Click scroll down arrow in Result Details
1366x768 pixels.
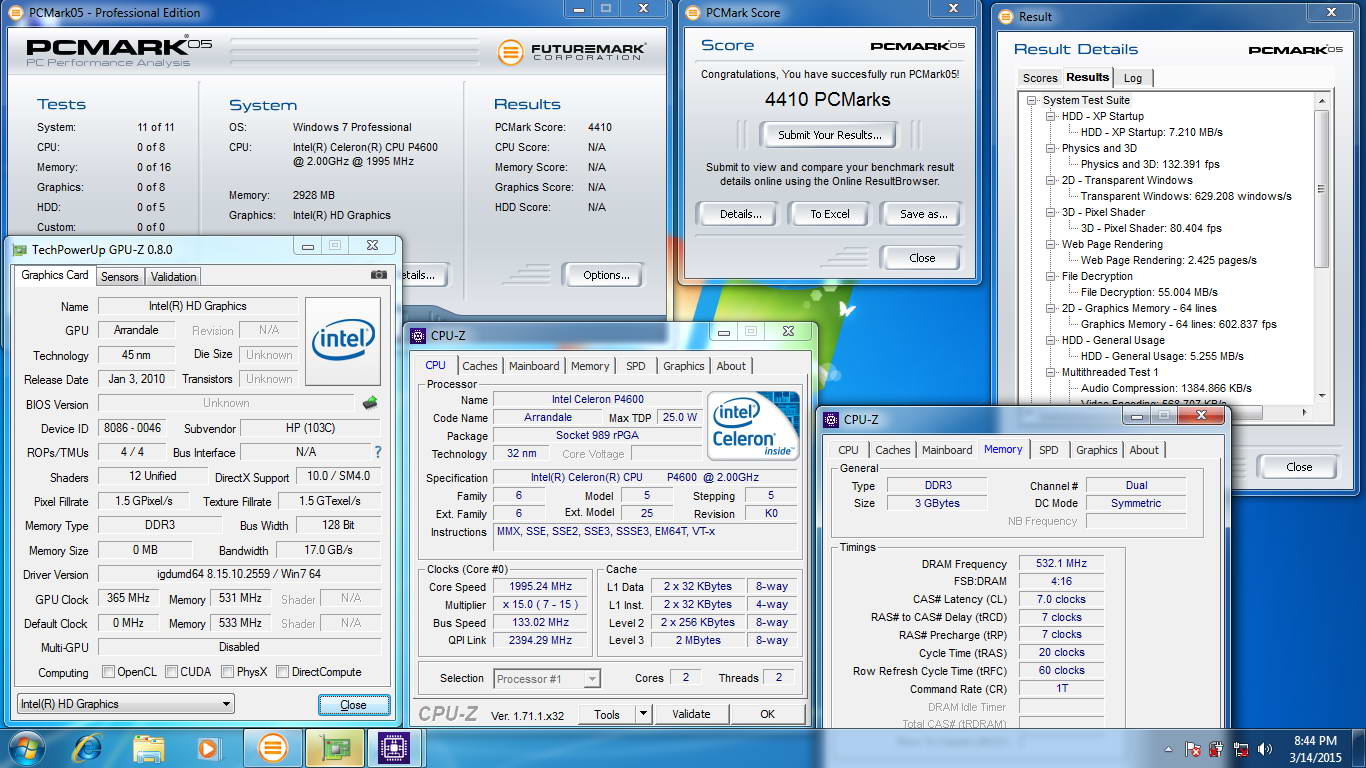(1321, 396)
